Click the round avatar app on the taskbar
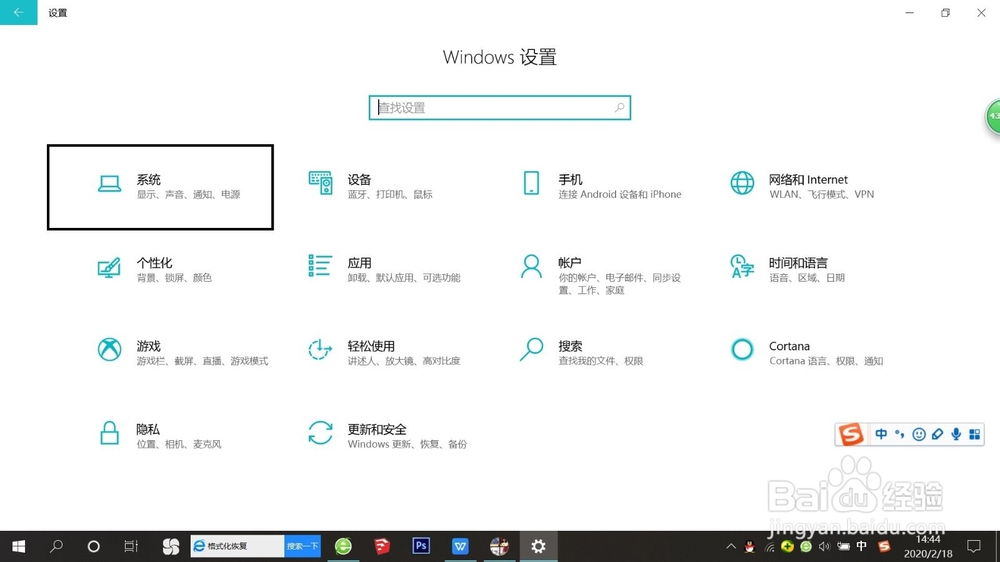Screen dimensions: 1000x562 [x=499, y=546]
